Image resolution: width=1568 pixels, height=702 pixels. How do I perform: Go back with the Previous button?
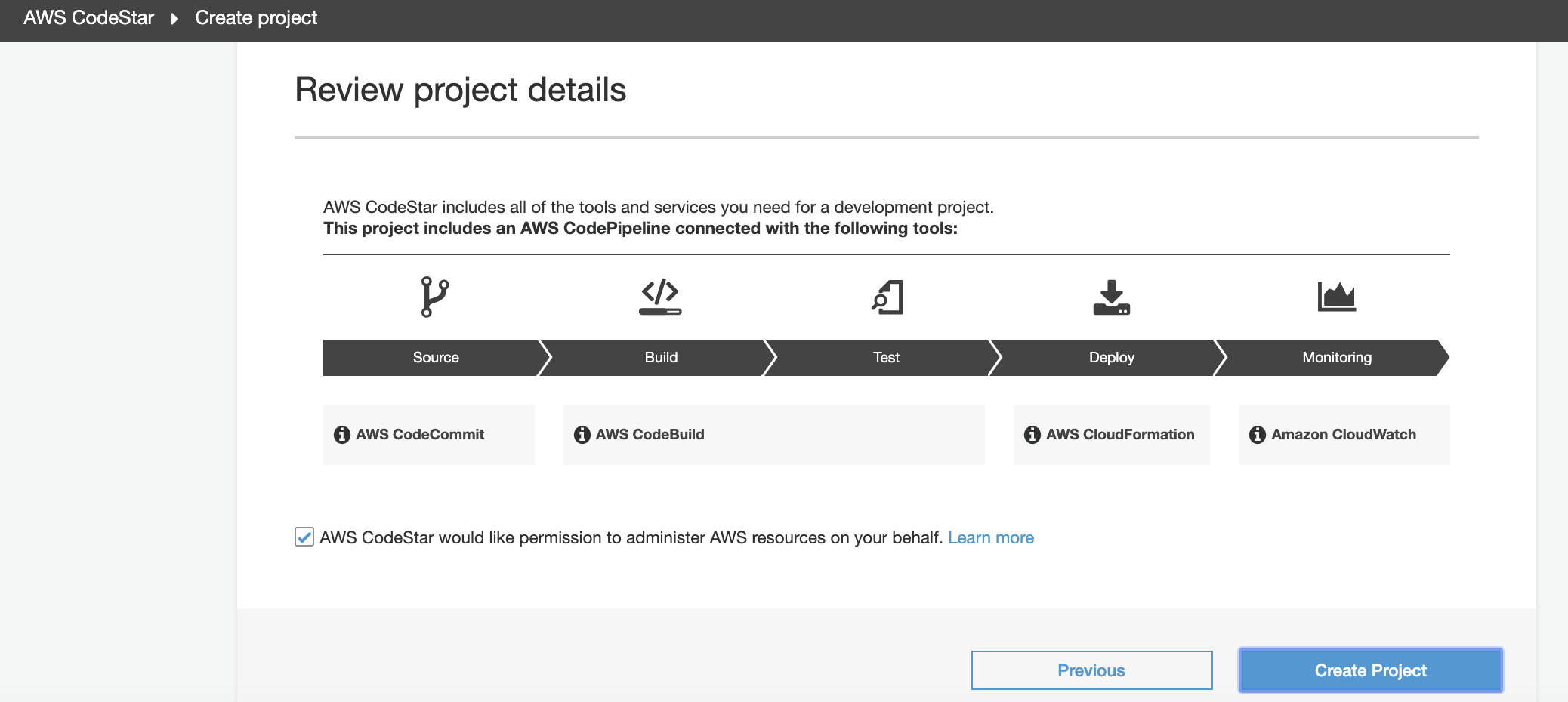pyautogui.click(x=1091, y=670)
